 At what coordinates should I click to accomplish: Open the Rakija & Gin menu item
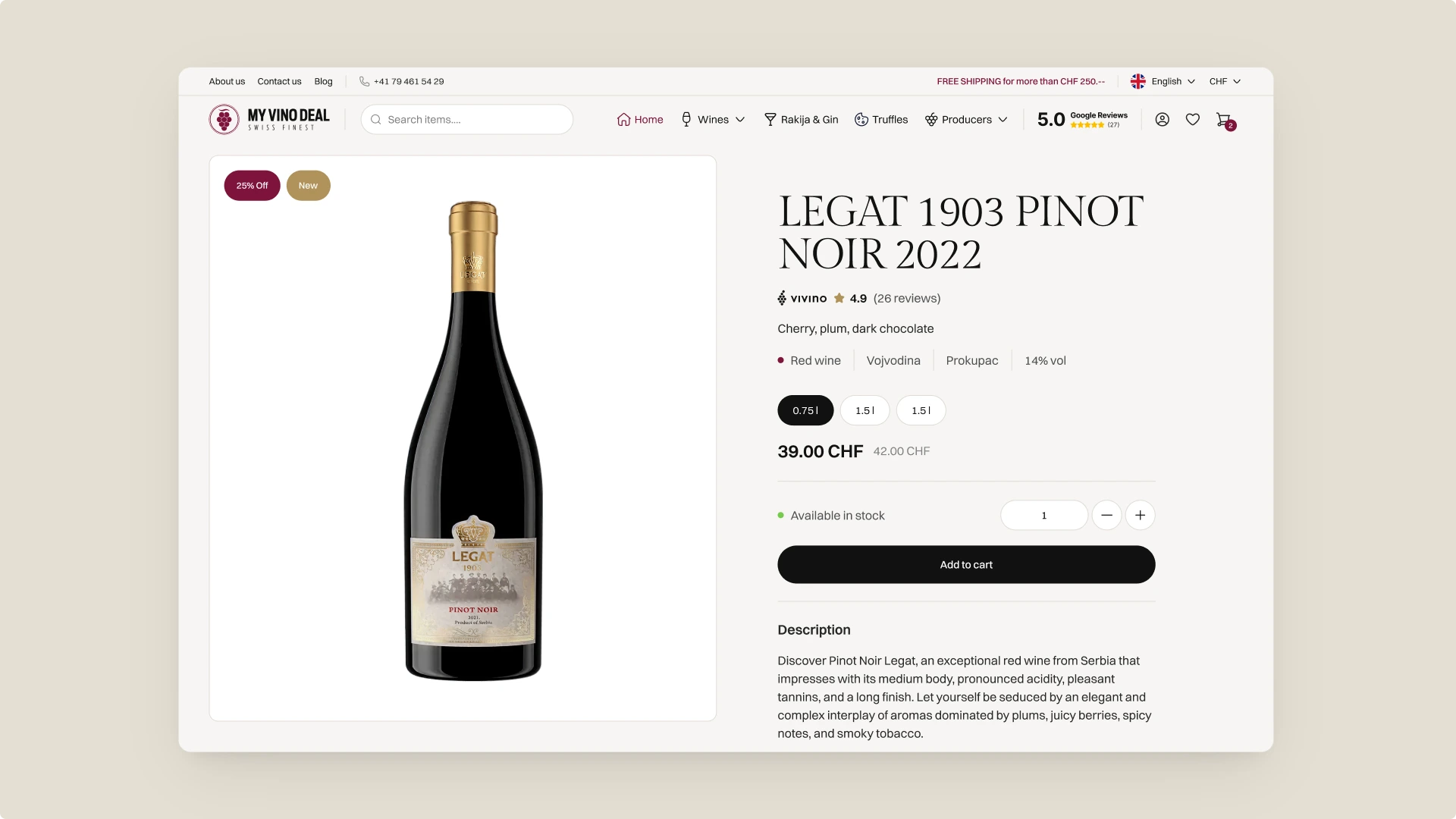pyautogui.click(x=802, y=120)
